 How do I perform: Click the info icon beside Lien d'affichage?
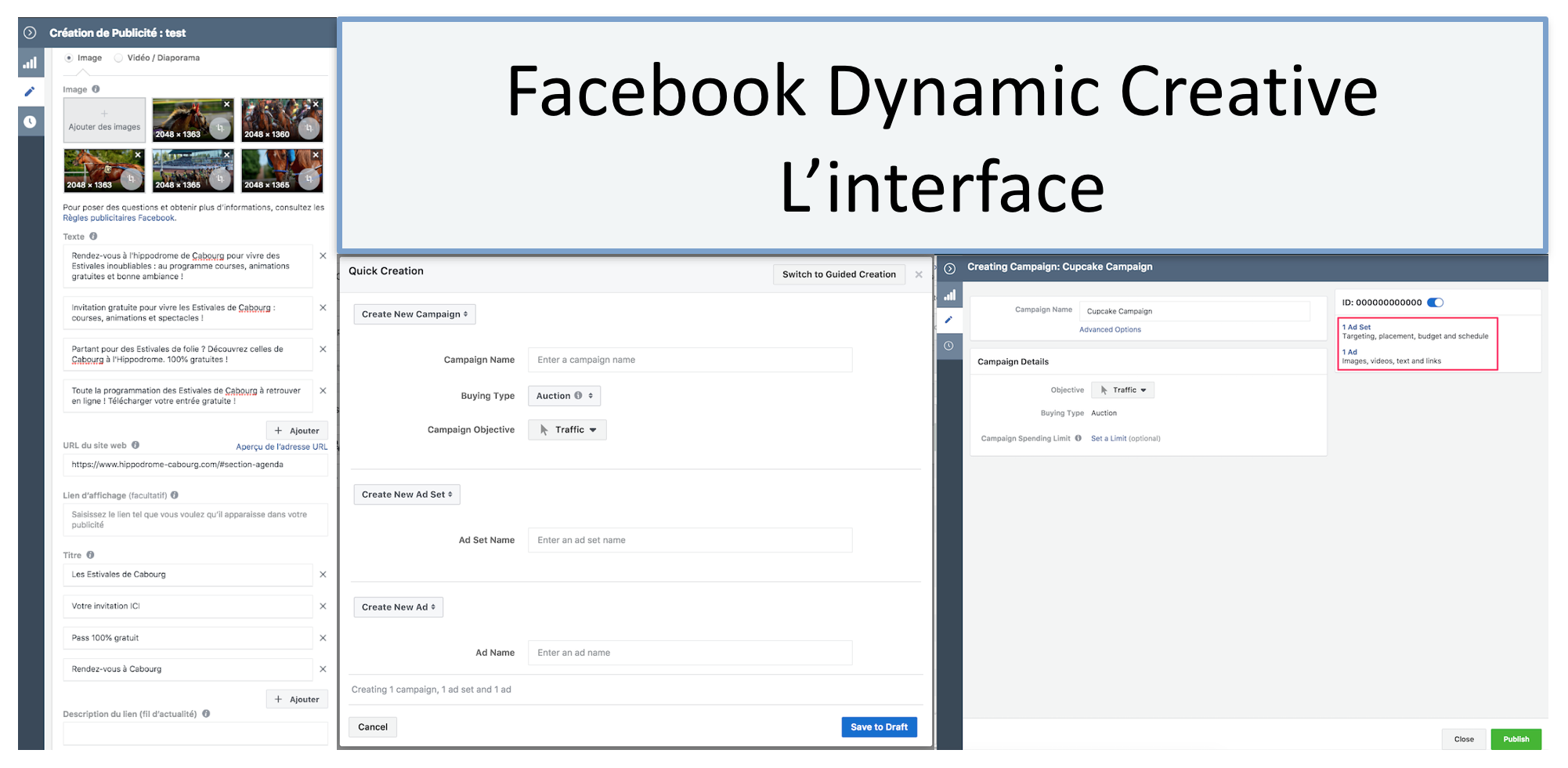tap(175, 495)
